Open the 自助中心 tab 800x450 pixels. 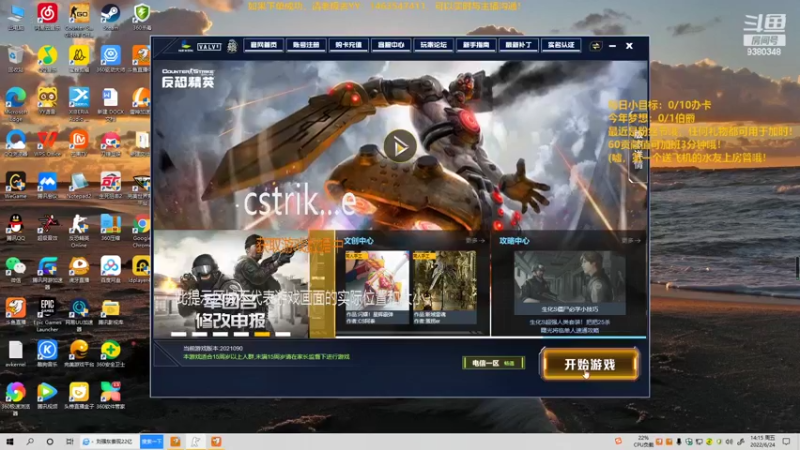pos(391,45)
